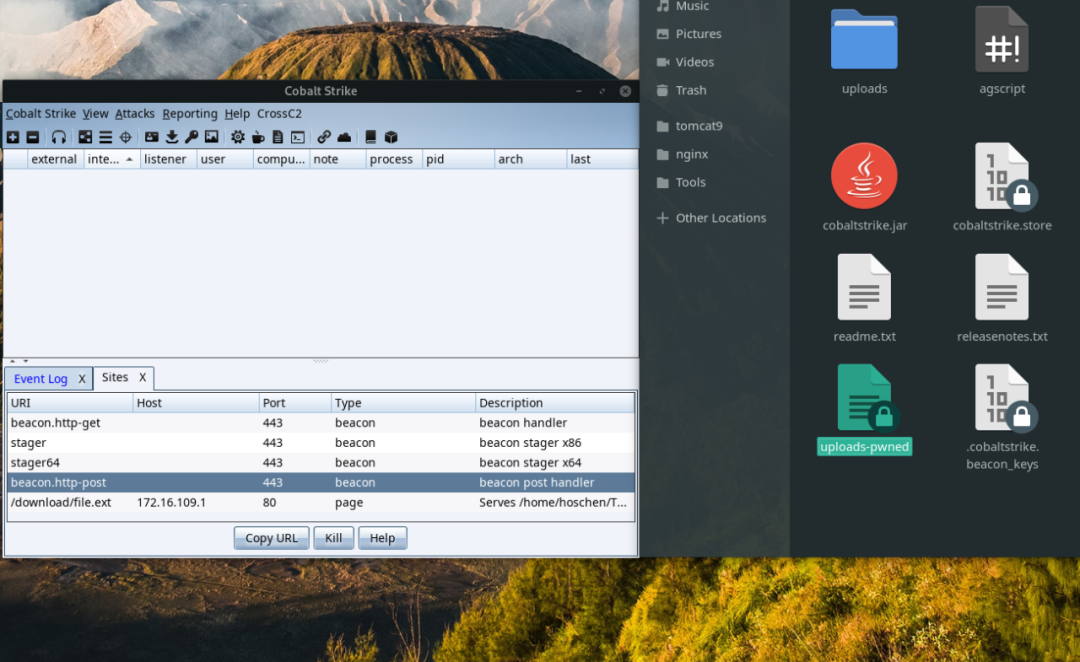The height and width of the screenshot is (662, 1080).
Task: Sort sessions by the external column
Action: pos(54,159)
